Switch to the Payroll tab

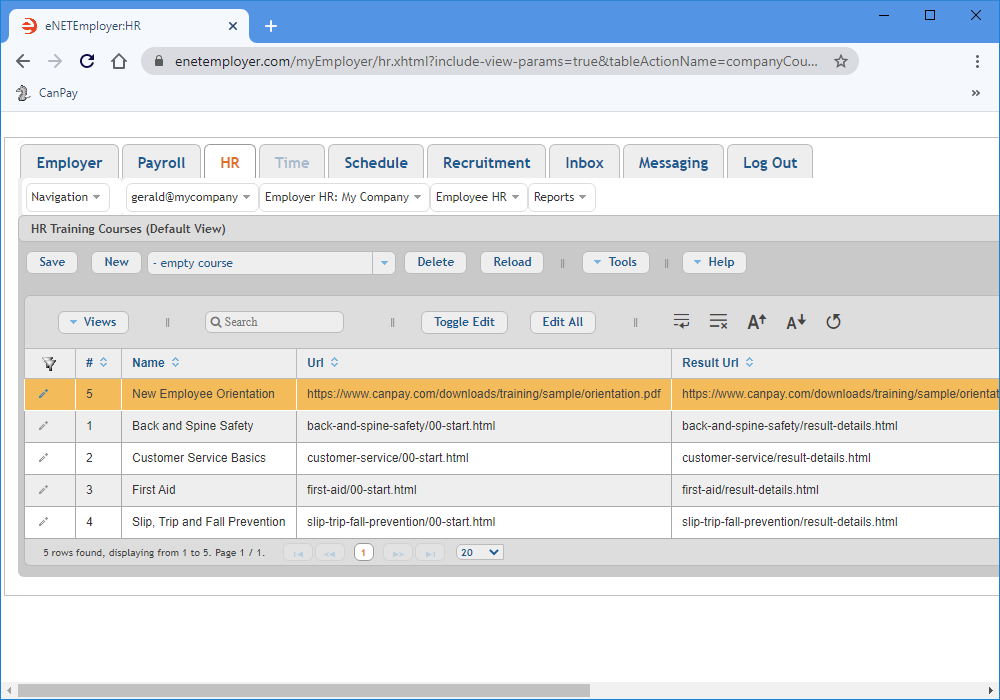pyautogui.click(x=161, y=163)
